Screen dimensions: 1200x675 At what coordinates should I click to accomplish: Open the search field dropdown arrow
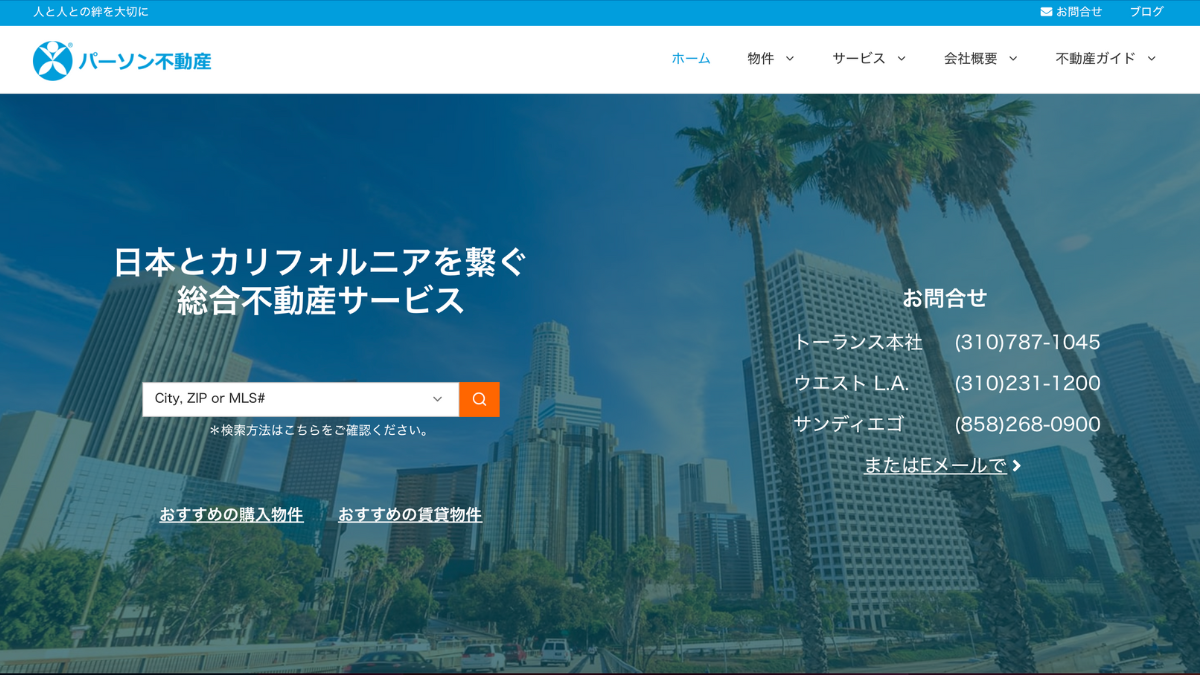pos(437,399)
